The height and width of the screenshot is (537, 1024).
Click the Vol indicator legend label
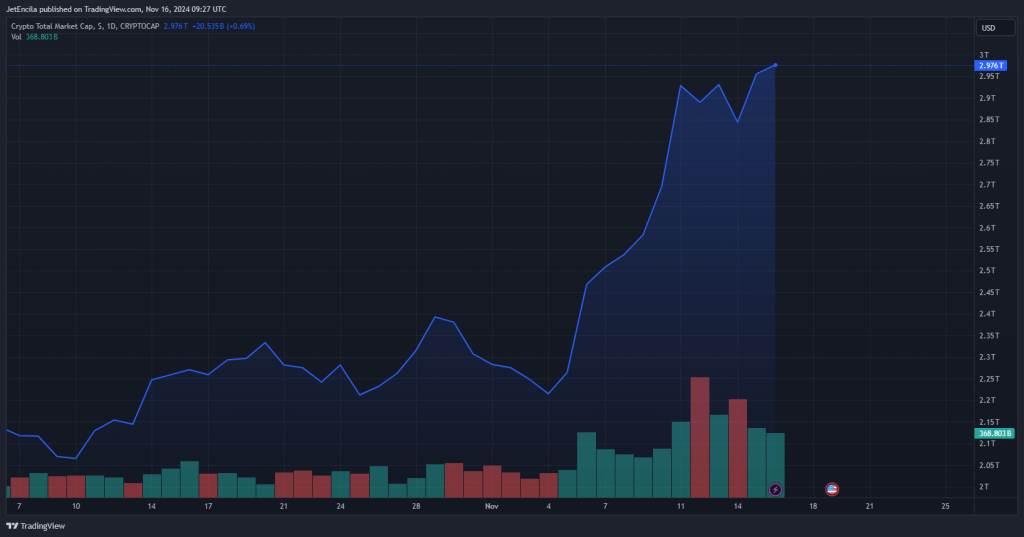16,37
